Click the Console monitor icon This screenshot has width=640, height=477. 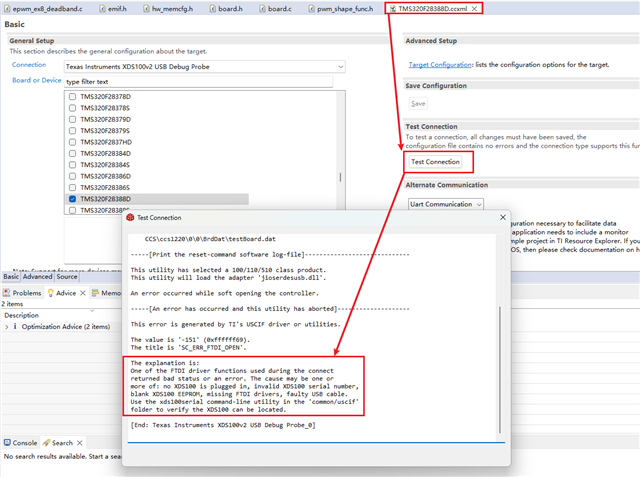[x=7, y=443]
